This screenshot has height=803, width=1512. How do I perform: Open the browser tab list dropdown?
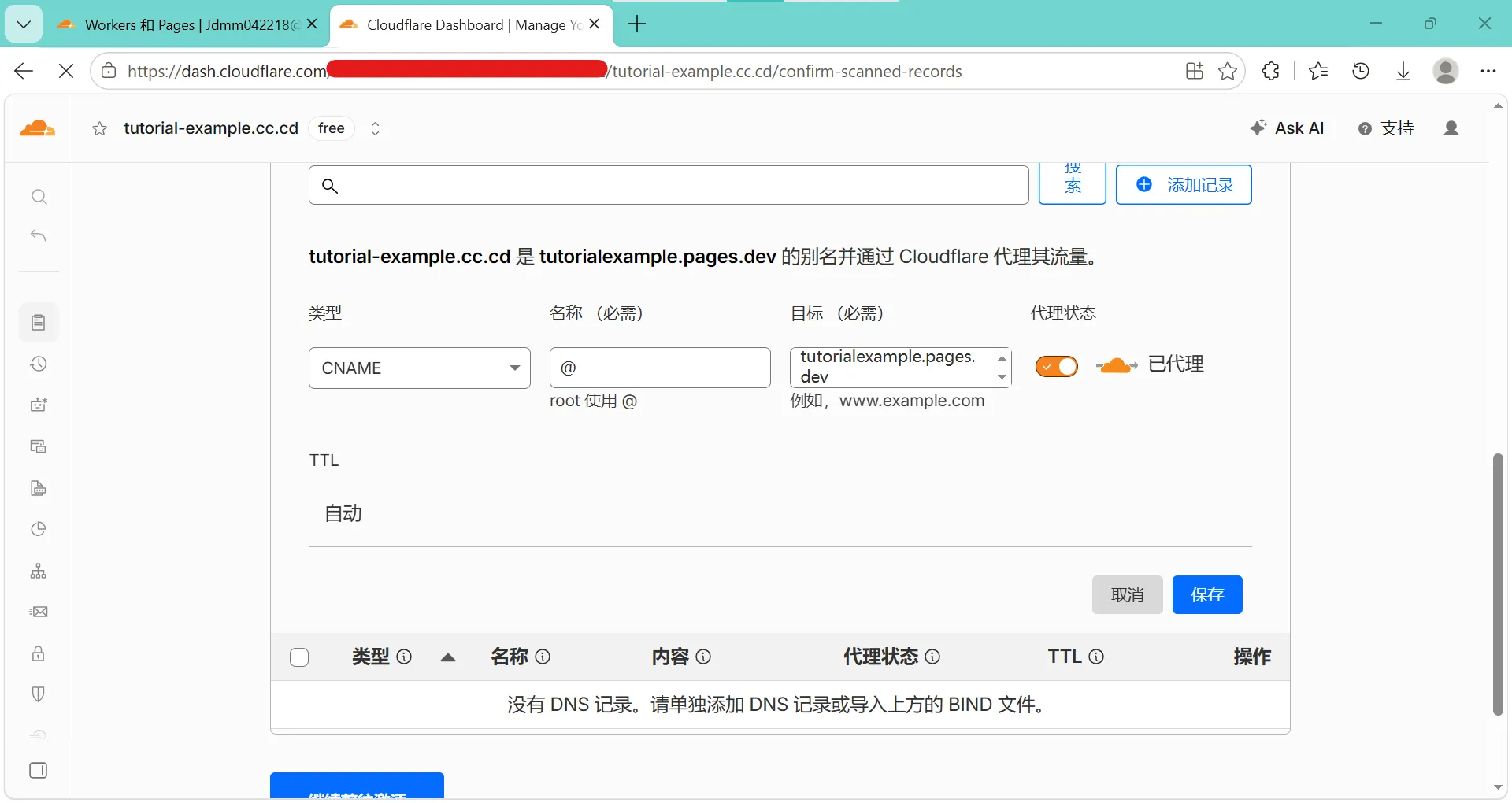(24, 24)
